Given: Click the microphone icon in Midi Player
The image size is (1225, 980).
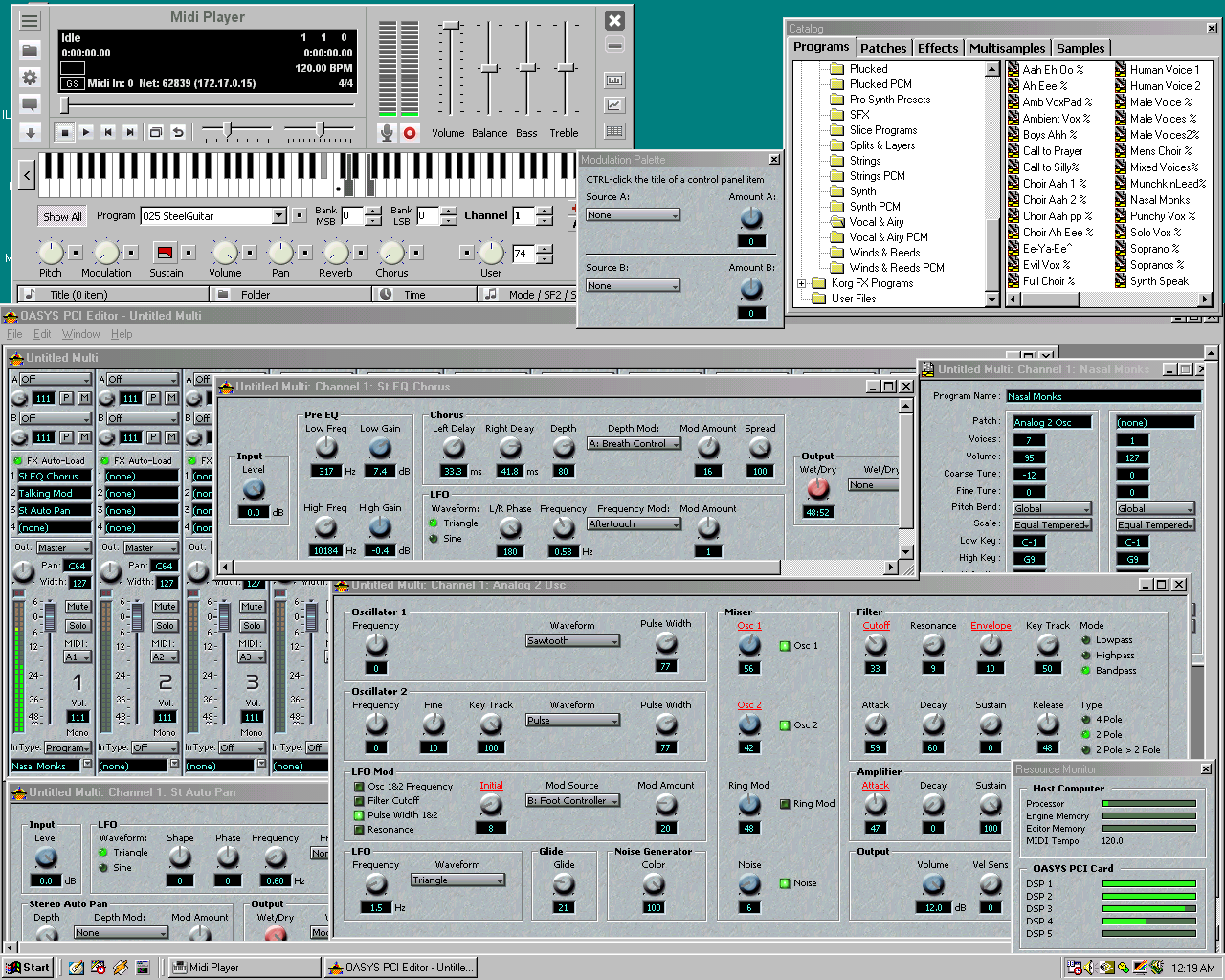Looking at the screenshot, I should (x=387, y=133).
